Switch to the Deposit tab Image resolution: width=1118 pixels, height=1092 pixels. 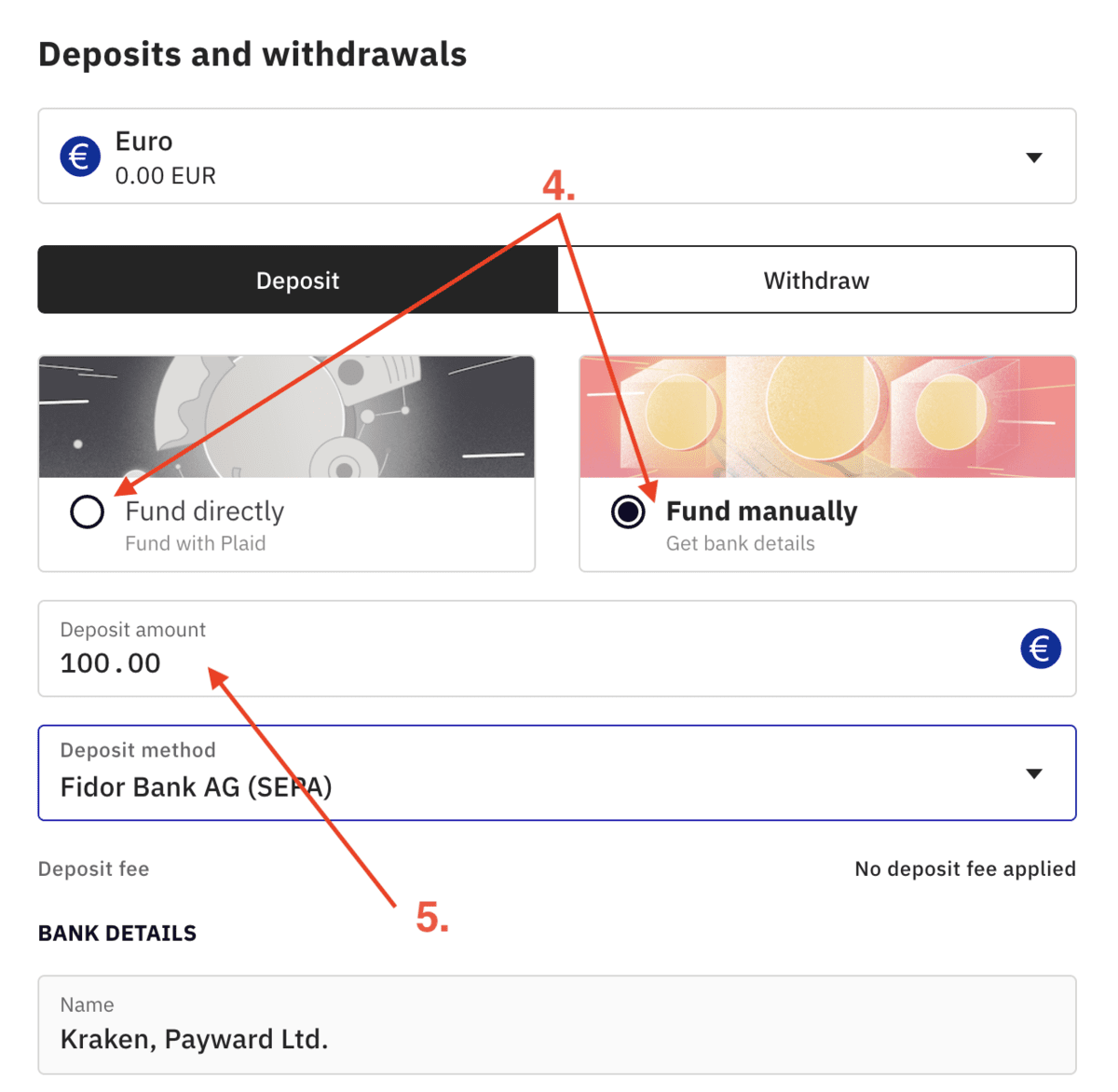click(x=298, y=280)
